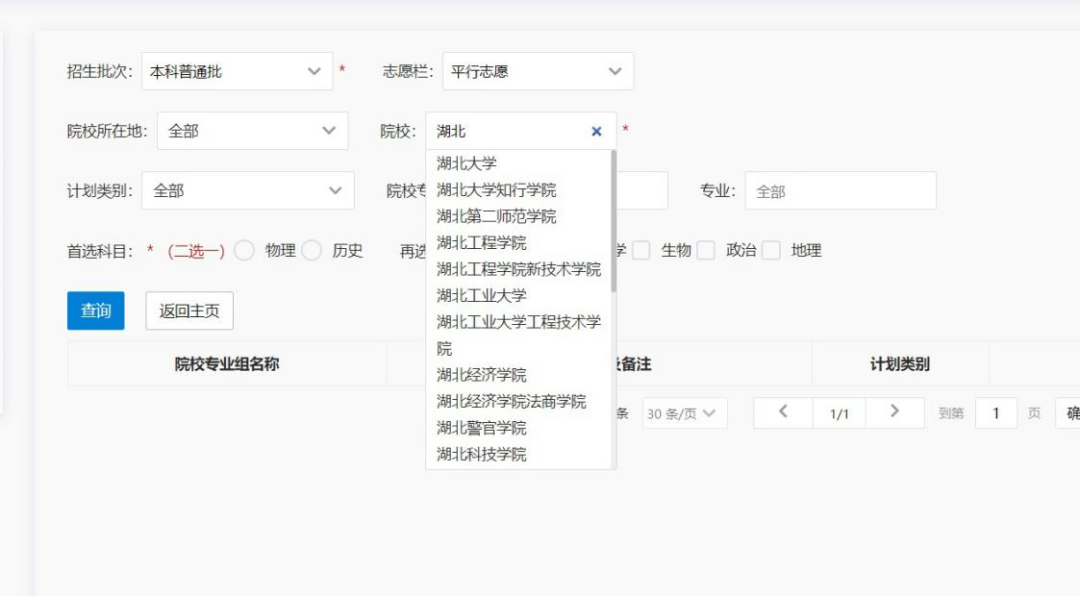Viewport: 1080px width, 596px height.
Task: Choose 湖北工业大学工程技术学院 from the list
Action: 519,335
